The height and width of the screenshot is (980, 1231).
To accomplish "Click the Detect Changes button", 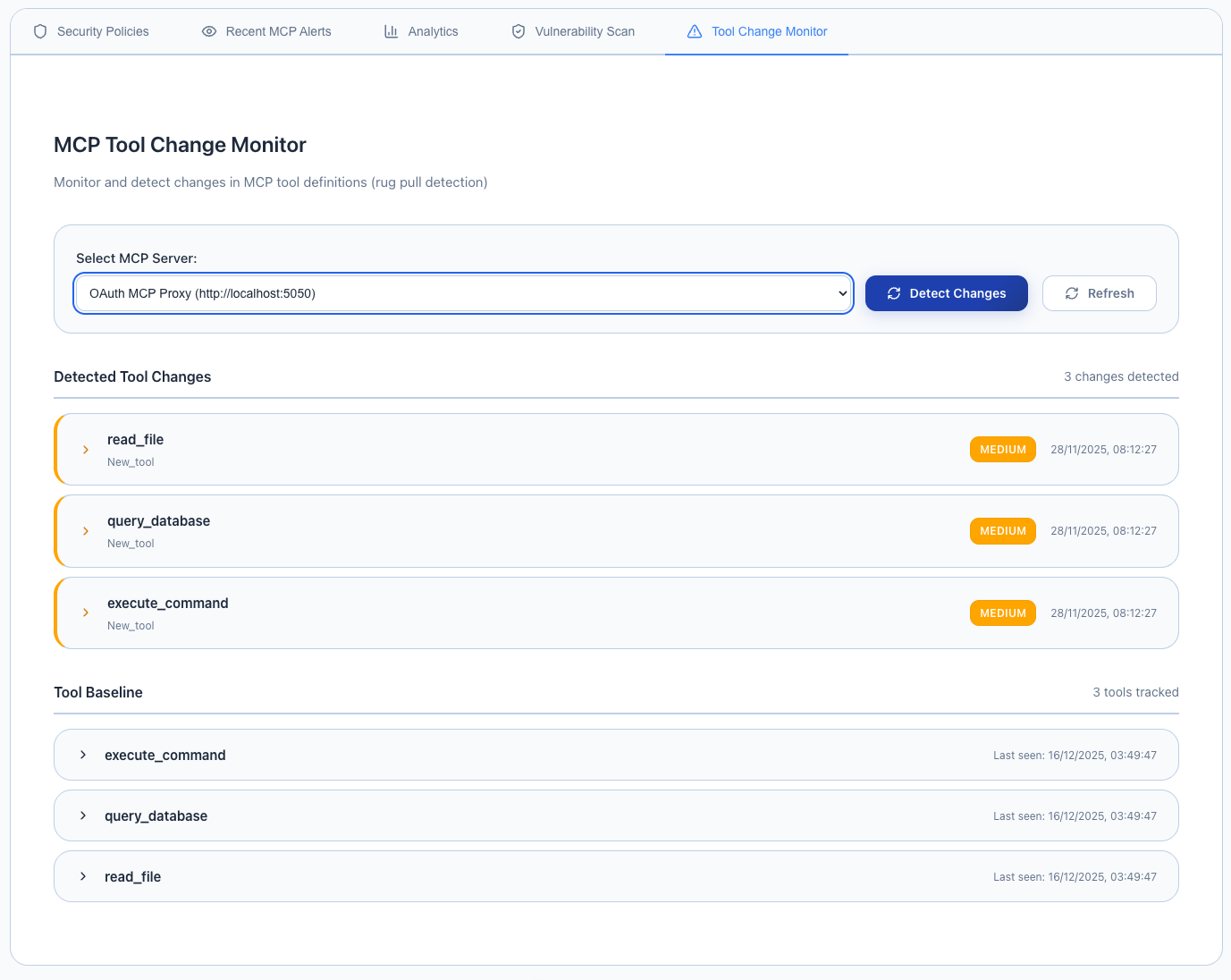I will (946, 292).
